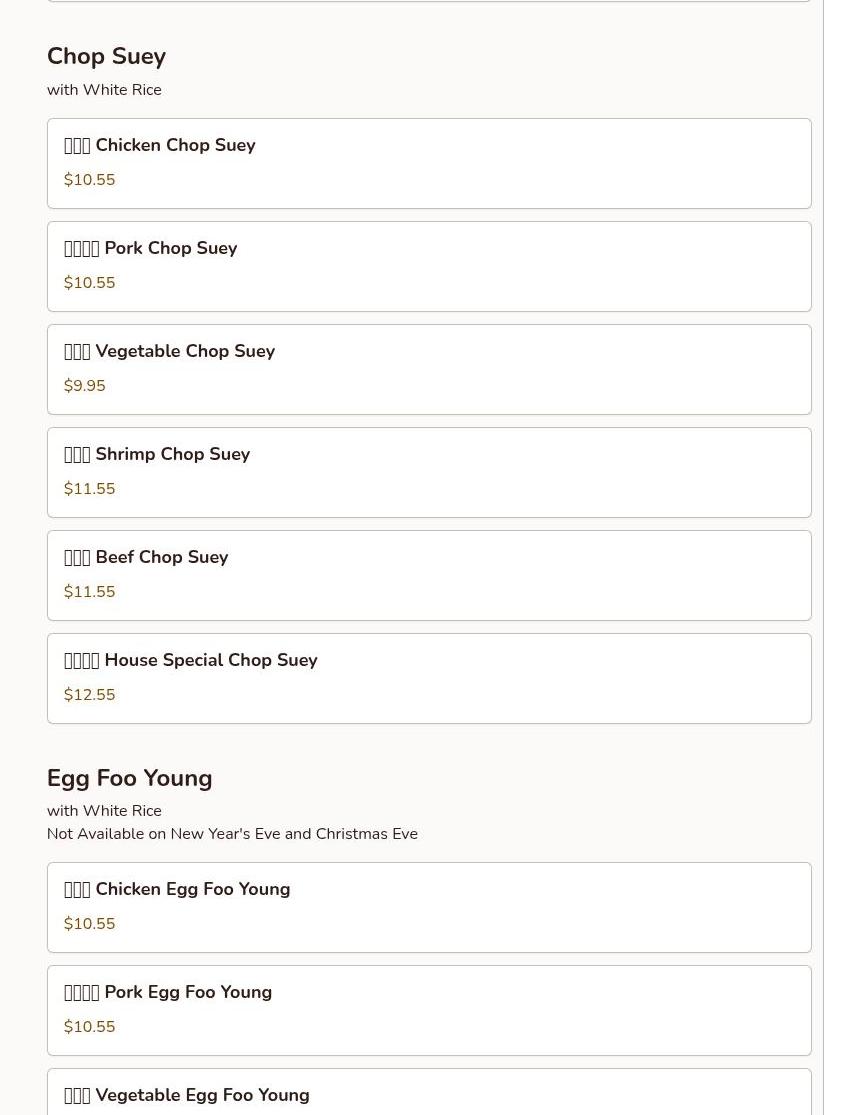Click the Shrimp Chop Suey $11.55 price

click(89, 489)
